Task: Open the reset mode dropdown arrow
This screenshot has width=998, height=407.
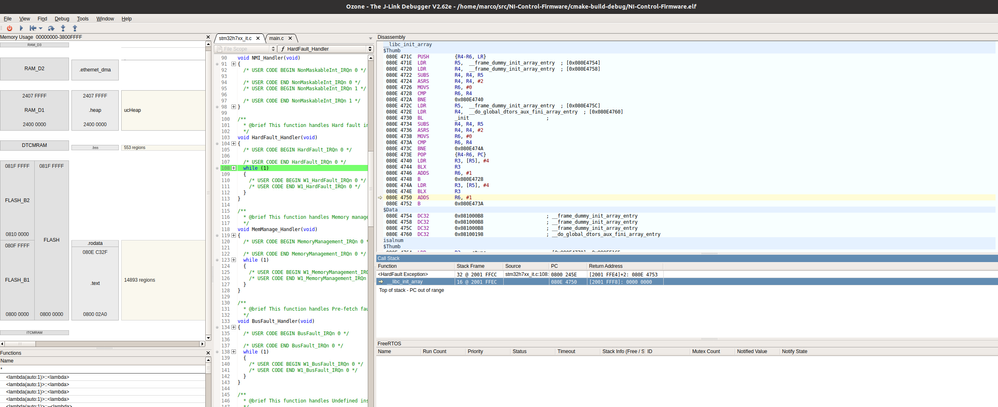Action: pos(41,28)
